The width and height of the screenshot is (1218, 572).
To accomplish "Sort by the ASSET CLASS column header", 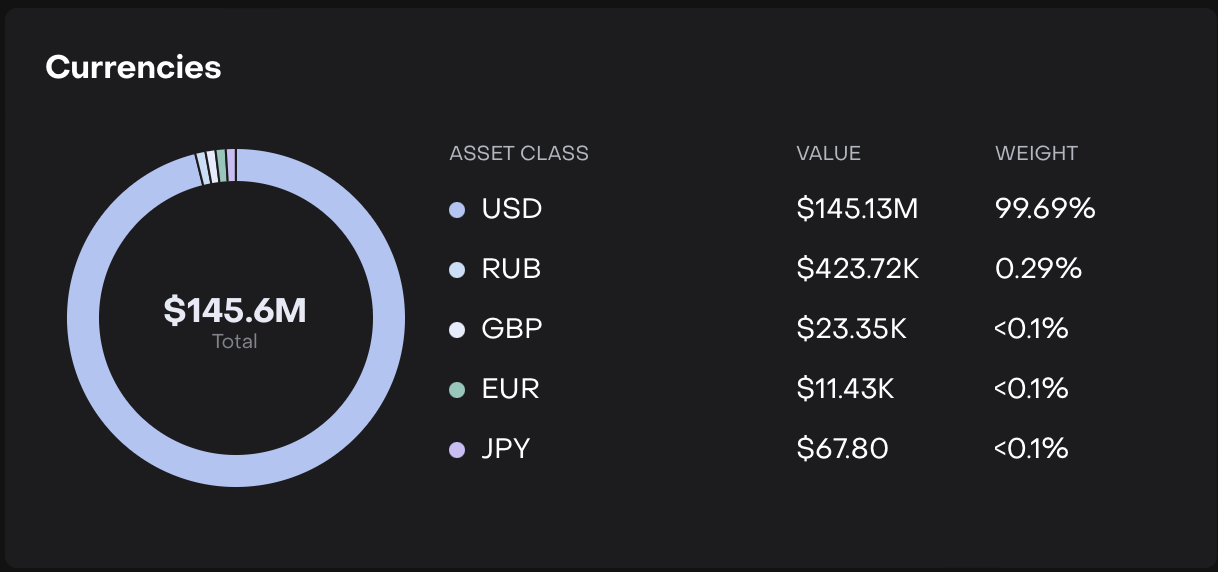I will point(519,154).
